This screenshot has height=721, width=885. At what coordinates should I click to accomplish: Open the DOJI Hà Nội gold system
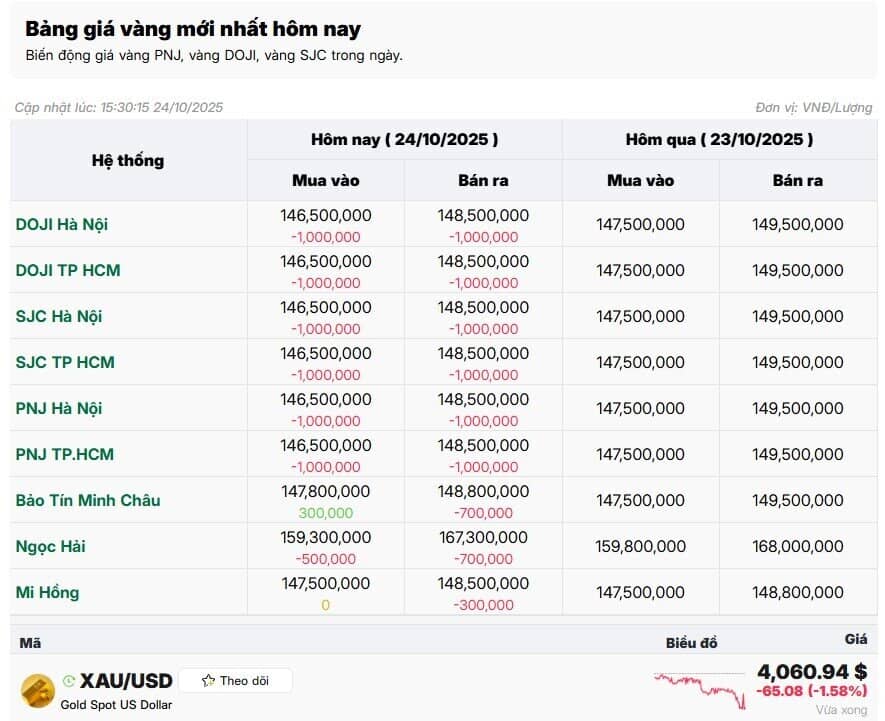tap(62, 224)
